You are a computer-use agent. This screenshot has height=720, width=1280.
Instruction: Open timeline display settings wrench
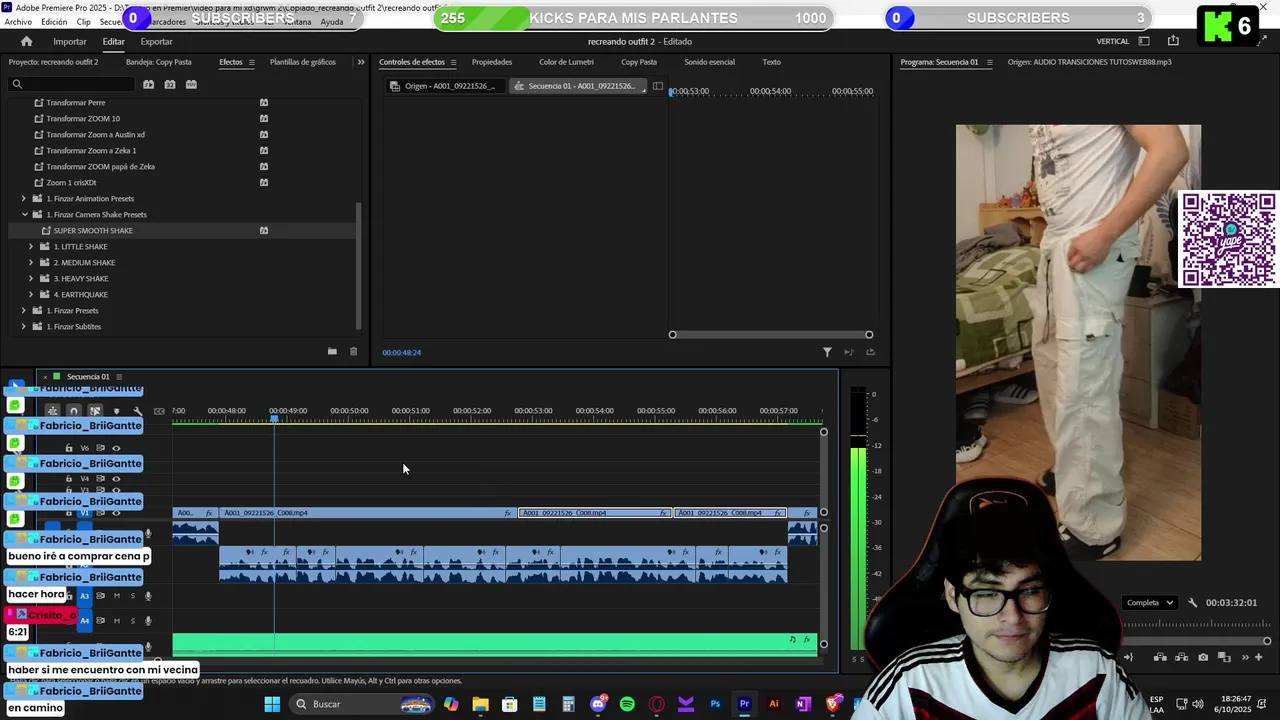pyautogui.click(x=138, y=411)
